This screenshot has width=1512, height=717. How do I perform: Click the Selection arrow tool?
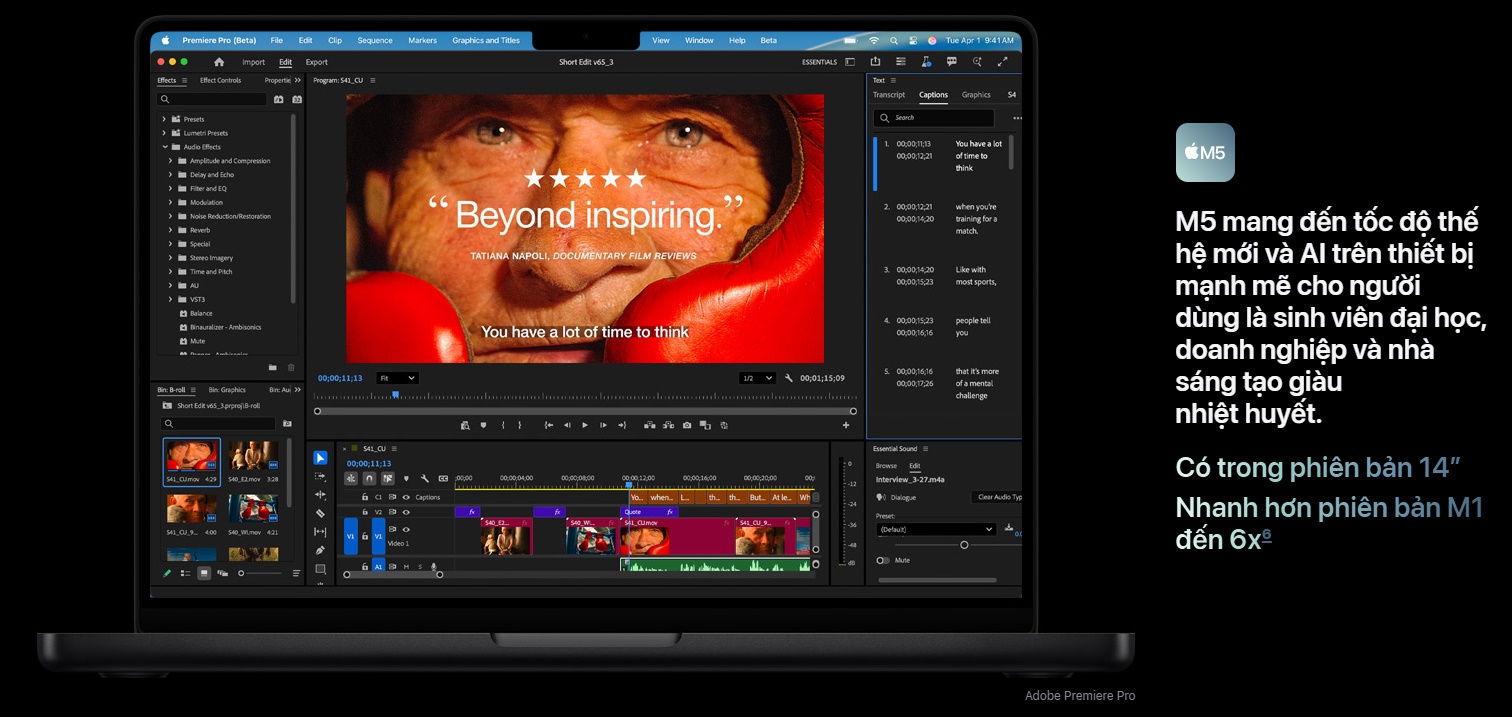pyautogui.click(x=320, y=458)
